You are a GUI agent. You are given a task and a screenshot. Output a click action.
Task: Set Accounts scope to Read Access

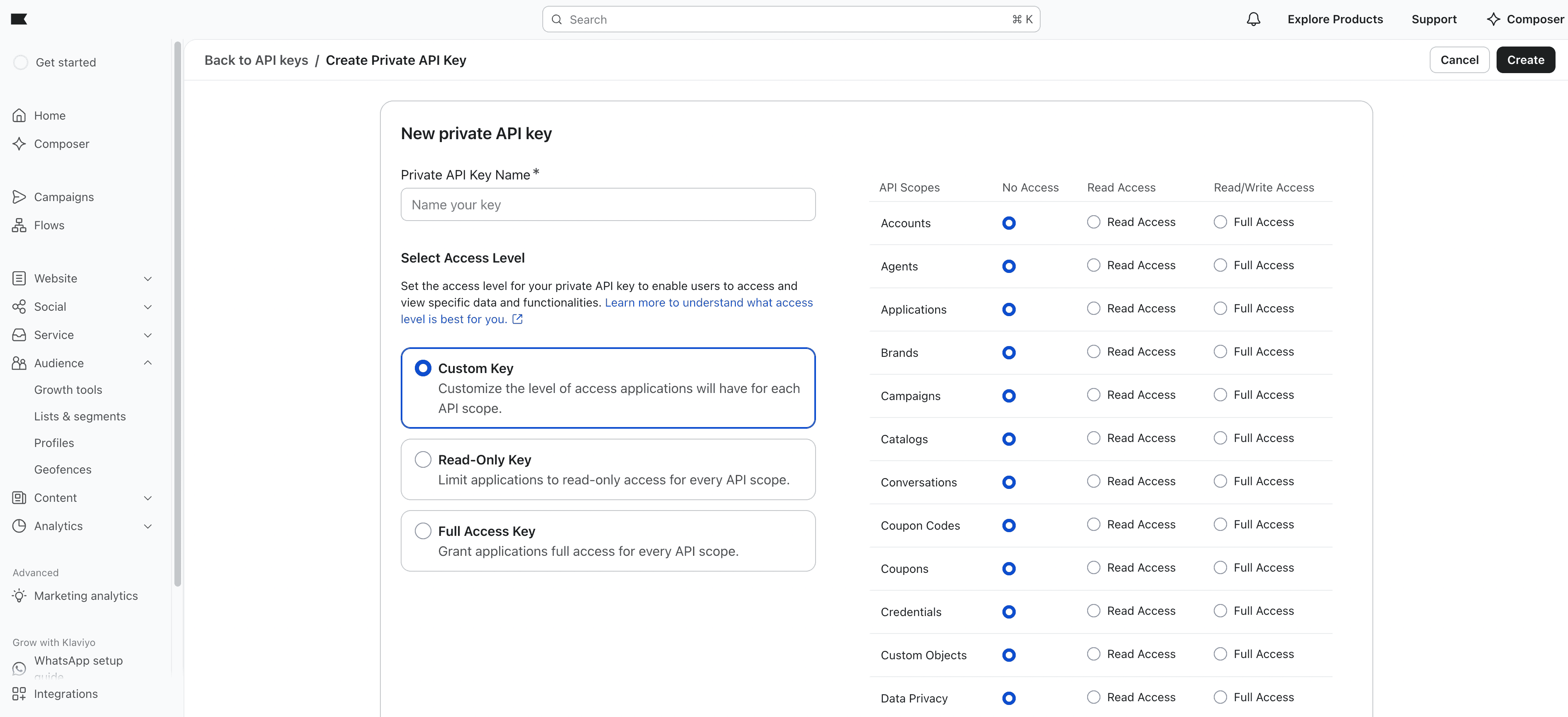click(x=1094, y=222)
